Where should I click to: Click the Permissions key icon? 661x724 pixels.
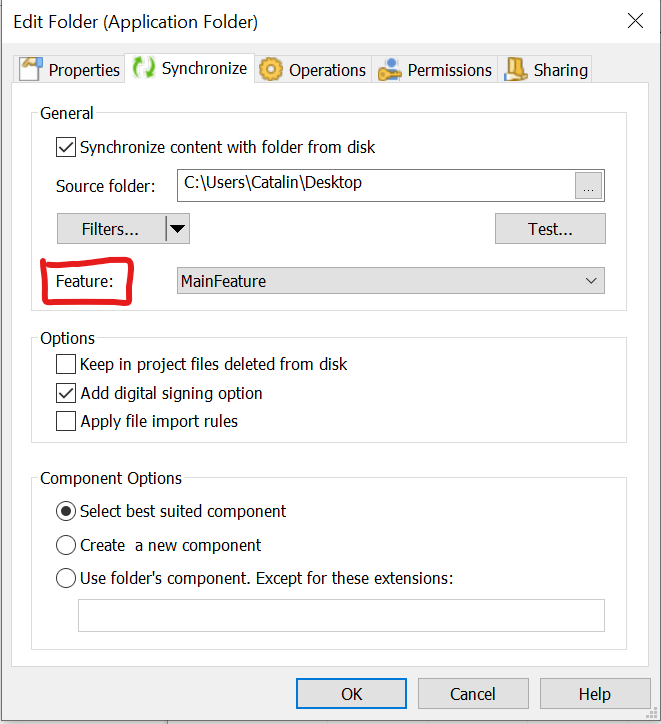pos(388,69)
